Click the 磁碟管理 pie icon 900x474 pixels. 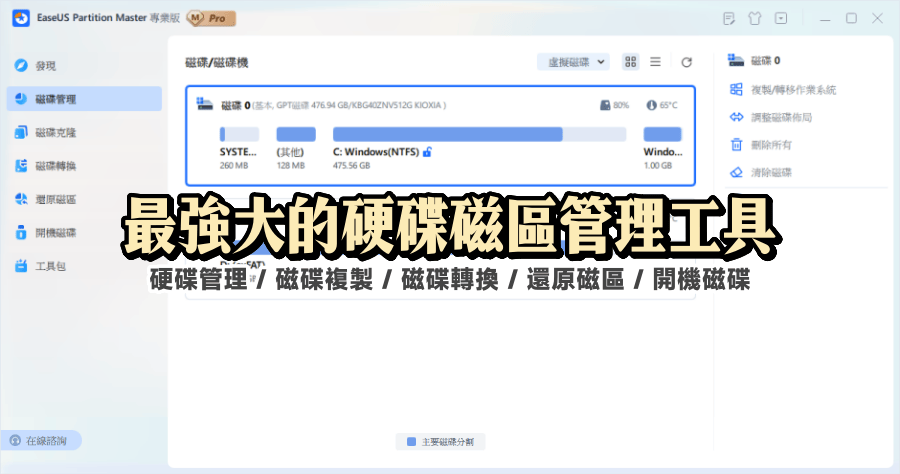[x=21, y=99]
